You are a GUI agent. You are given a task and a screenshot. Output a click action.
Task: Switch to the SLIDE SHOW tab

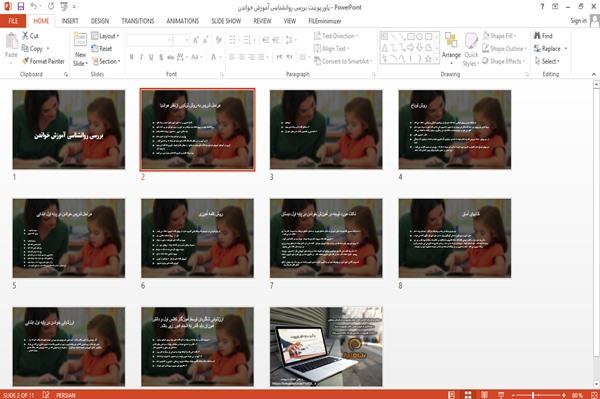tap(226, 21)
